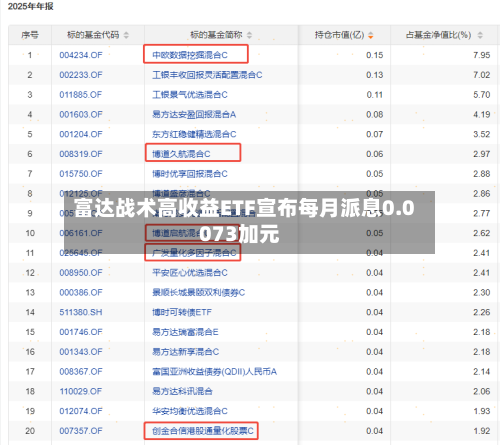
Task: Open fund code 008950.OF
Action: coord(81,273)
